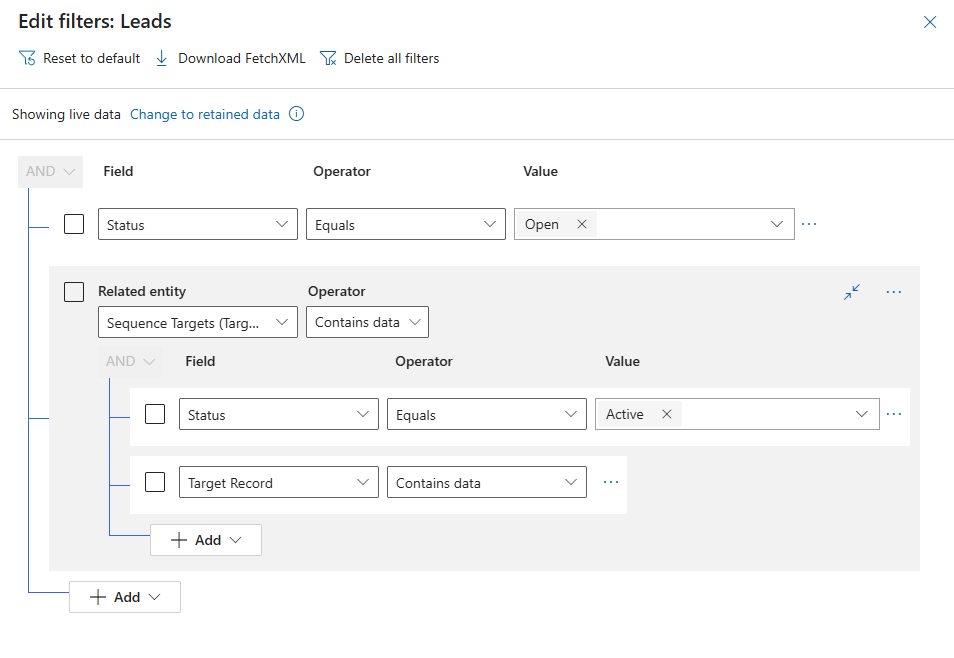Open the Sequence Targets related entity dropdown
954x658 pixels.
[198, 322]
